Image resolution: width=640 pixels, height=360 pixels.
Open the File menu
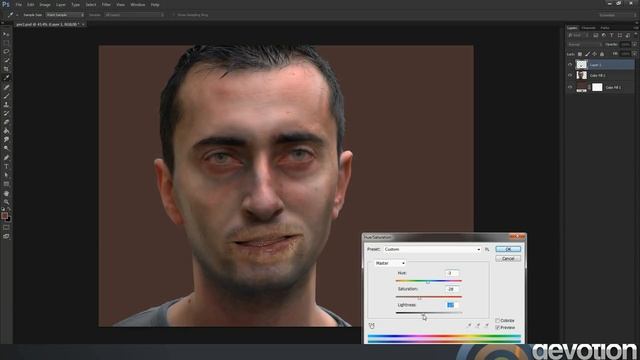[18, 4]
